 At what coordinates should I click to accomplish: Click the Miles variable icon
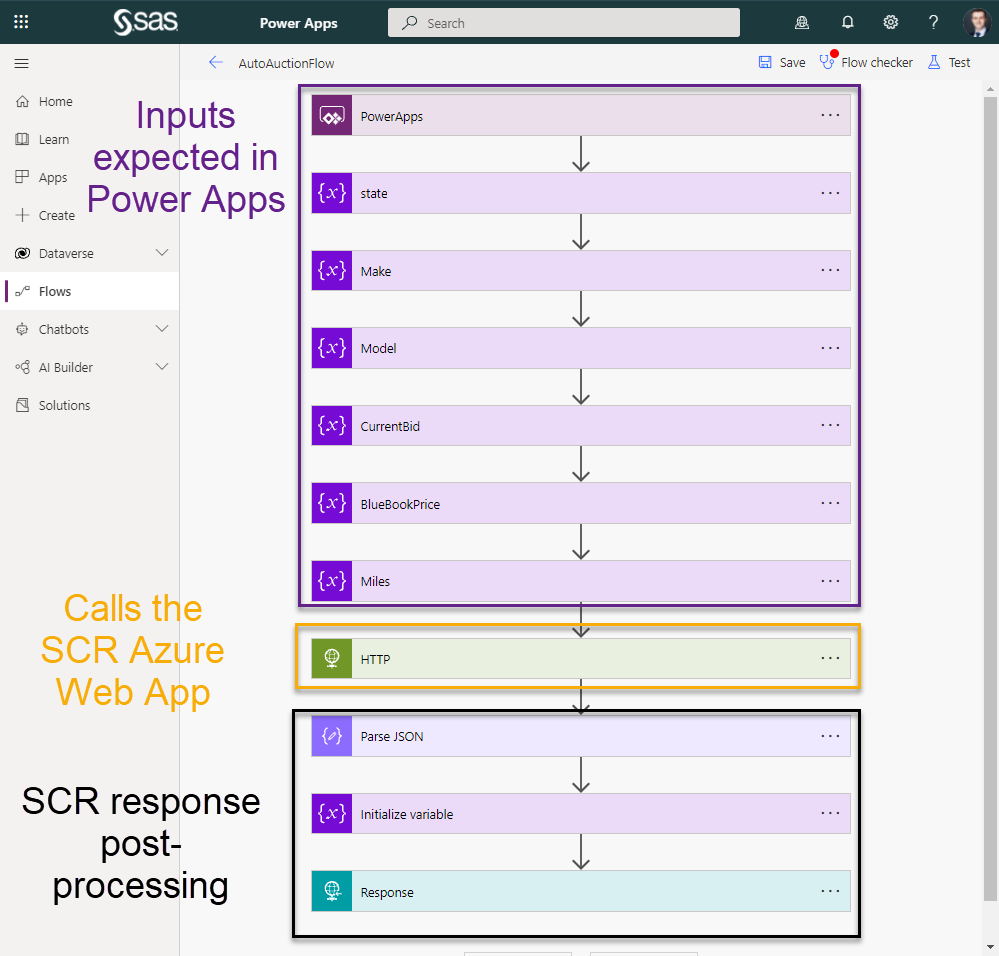(x=332, y=581)
